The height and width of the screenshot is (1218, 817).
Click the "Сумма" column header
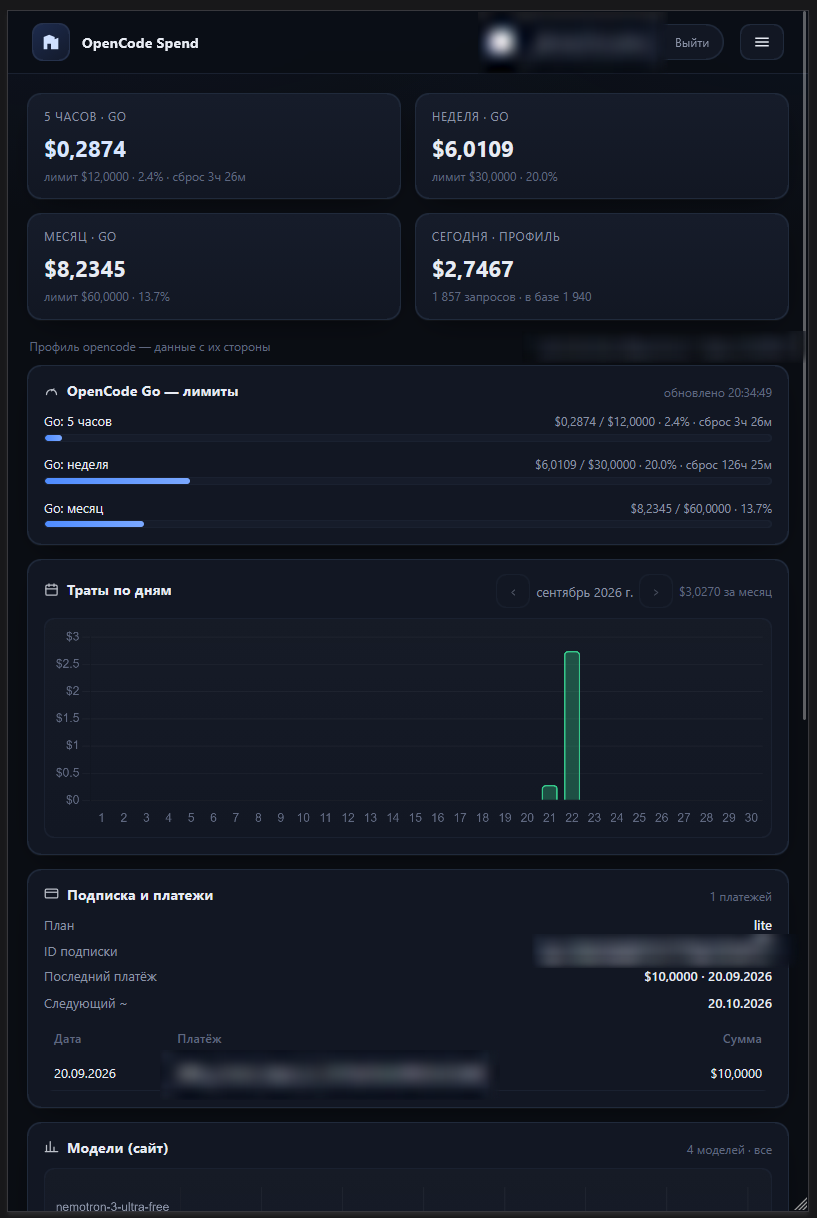tap(742, 1039)
